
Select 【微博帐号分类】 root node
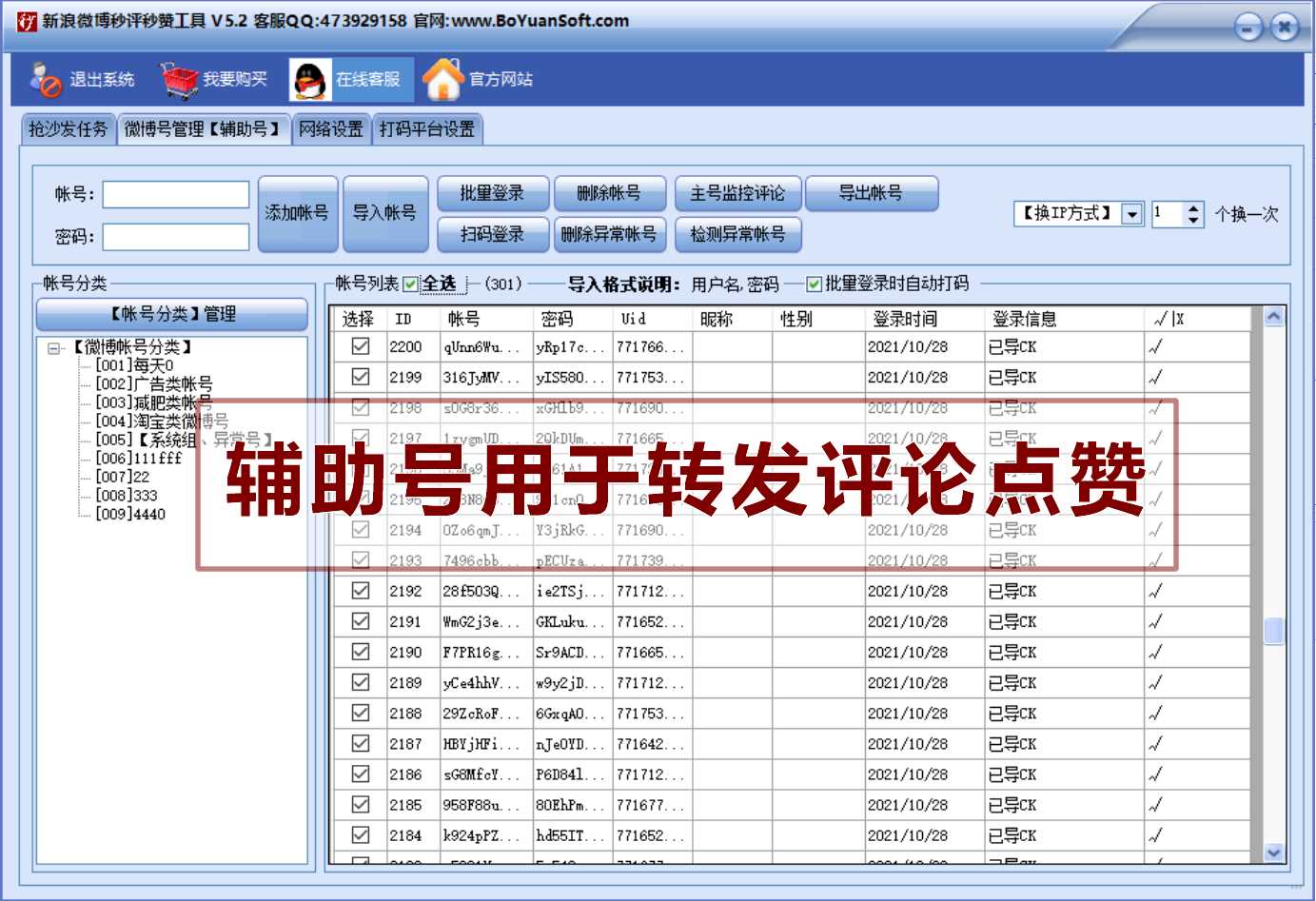click(132, 347)
